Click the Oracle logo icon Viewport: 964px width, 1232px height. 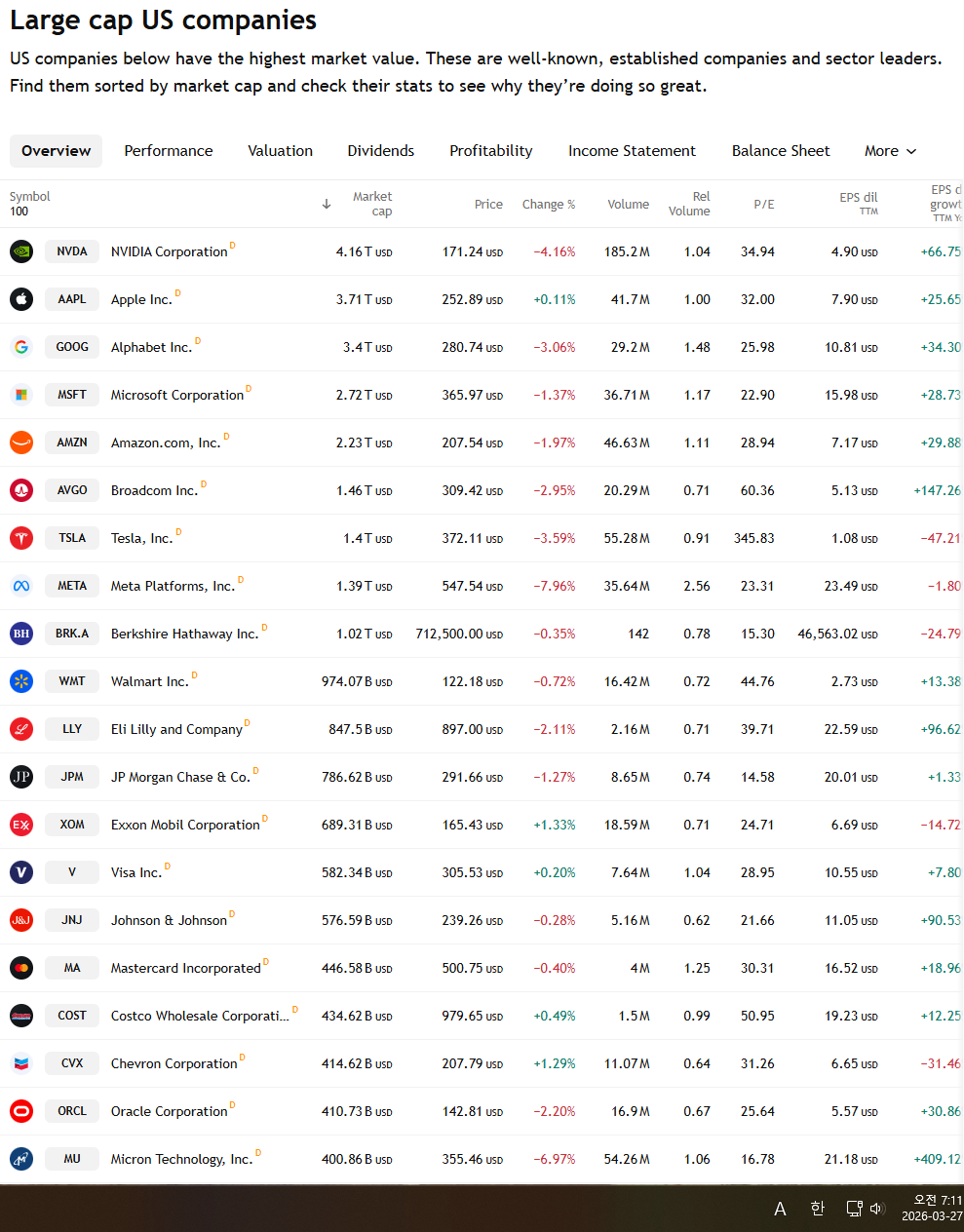click(x=21, y=1111)
